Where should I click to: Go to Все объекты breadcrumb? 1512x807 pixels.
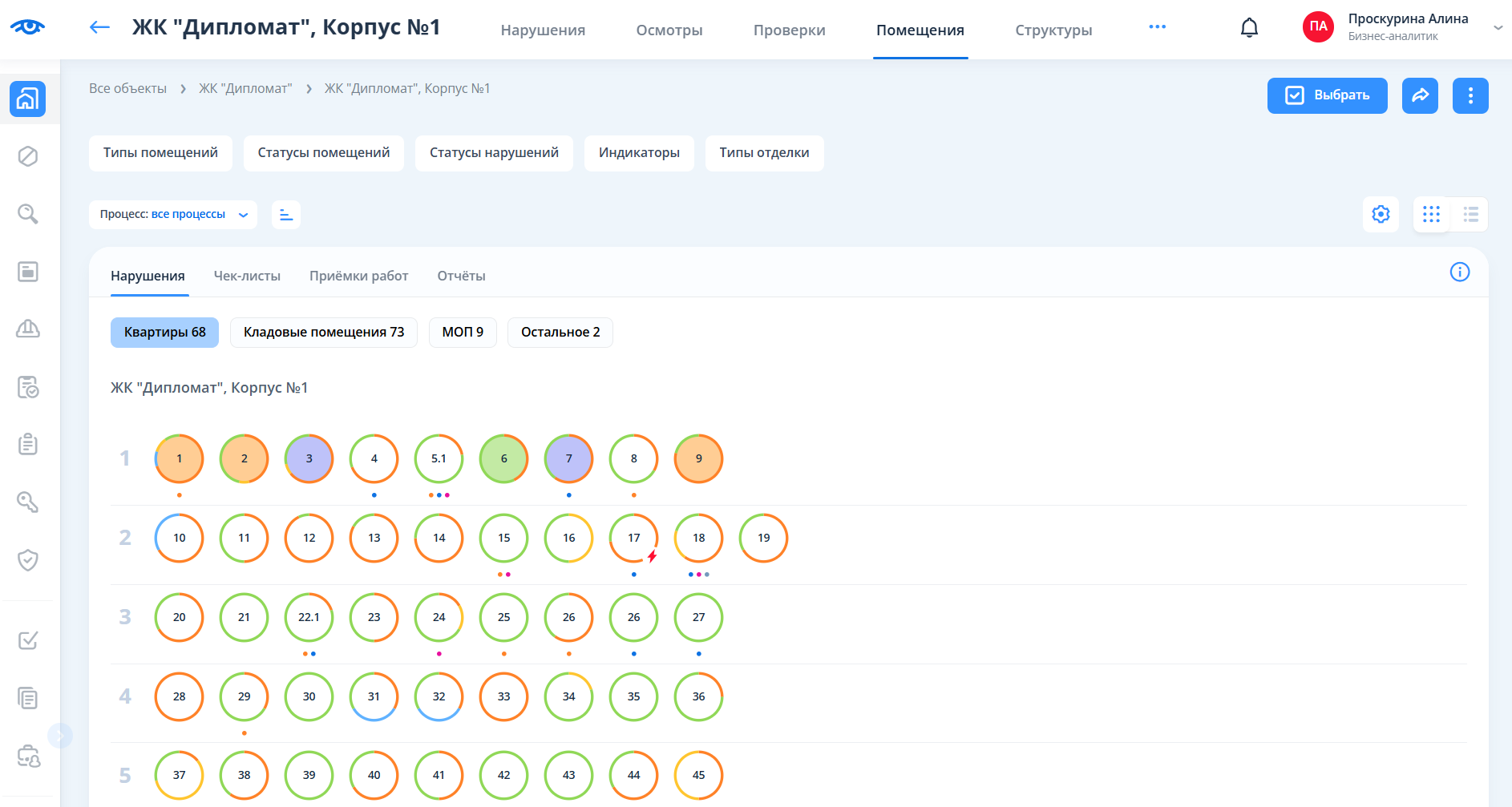coord(127,89)
